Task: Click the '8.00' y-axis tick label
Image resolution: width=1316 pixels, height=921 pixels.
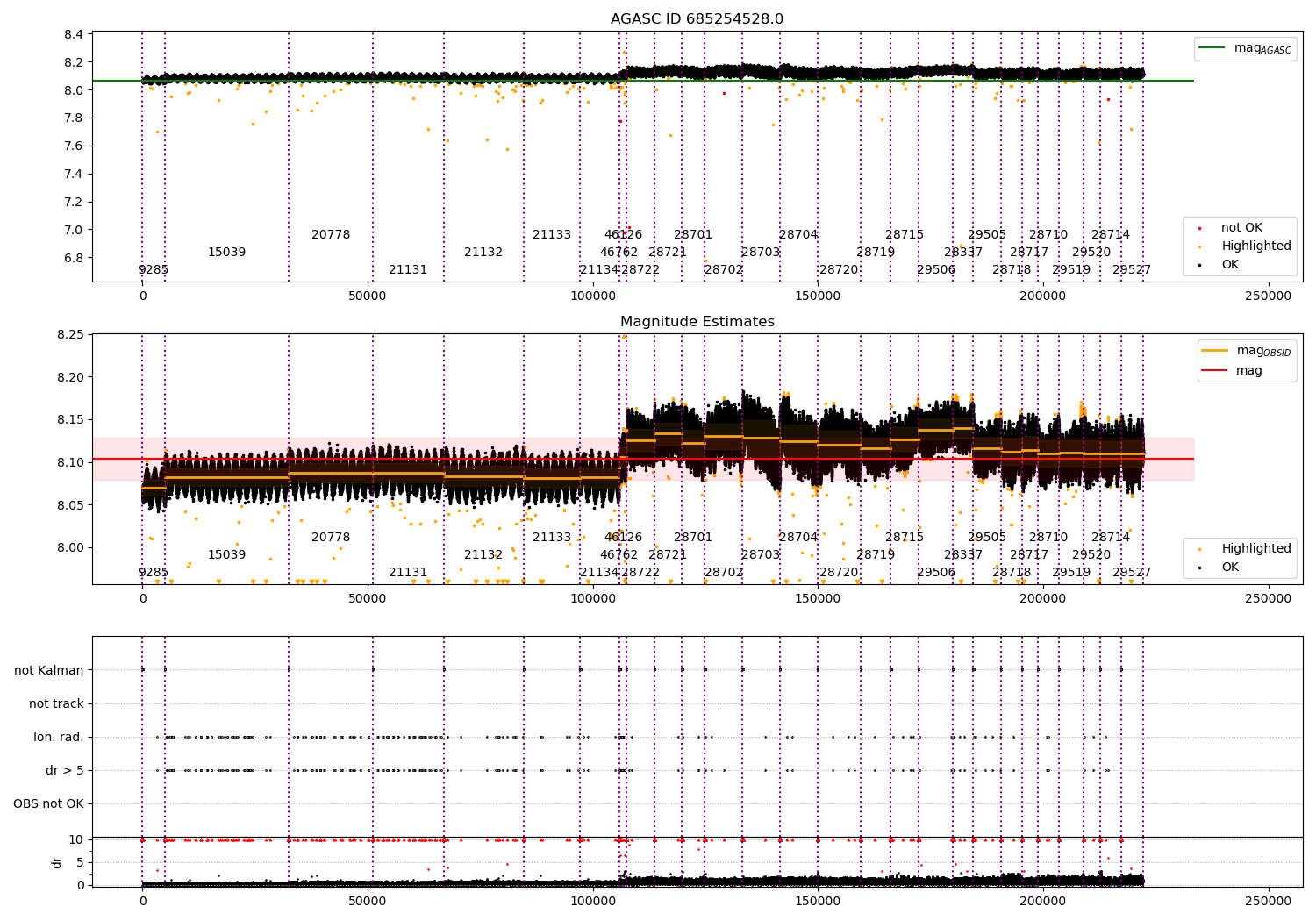Action: pyautogui.click(x=71, y=547)
